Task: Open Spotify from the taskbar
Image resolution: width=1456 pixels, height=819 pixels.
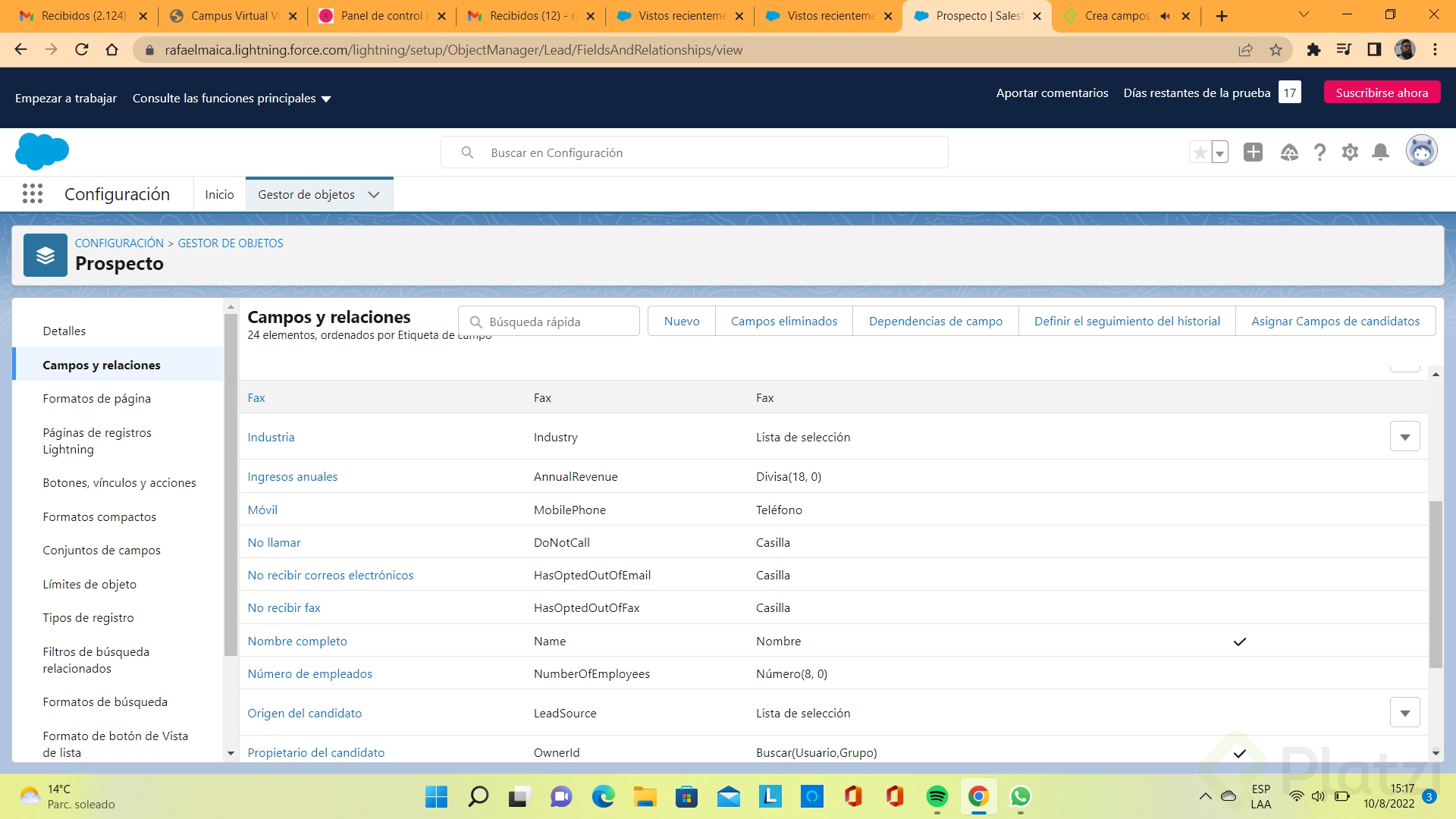Action: click(937, 796)
